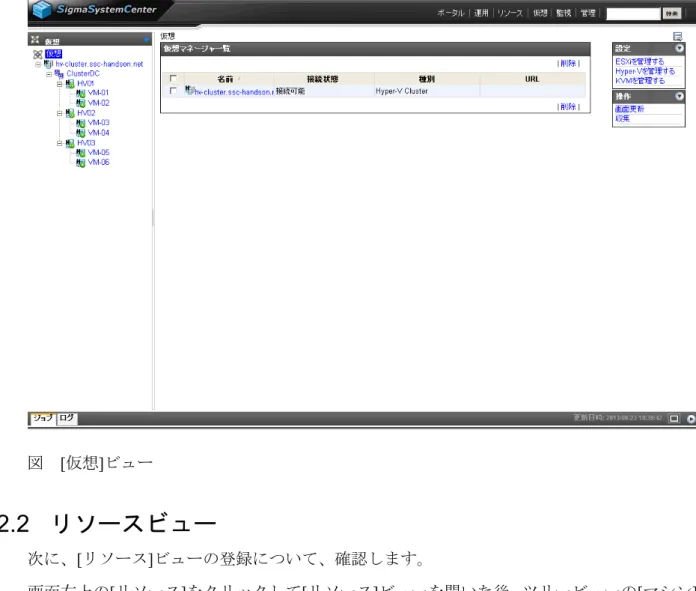Click the VM-05 machine icon
The height and width of the screenshot is (591, 696).
[x=80, y=153]
